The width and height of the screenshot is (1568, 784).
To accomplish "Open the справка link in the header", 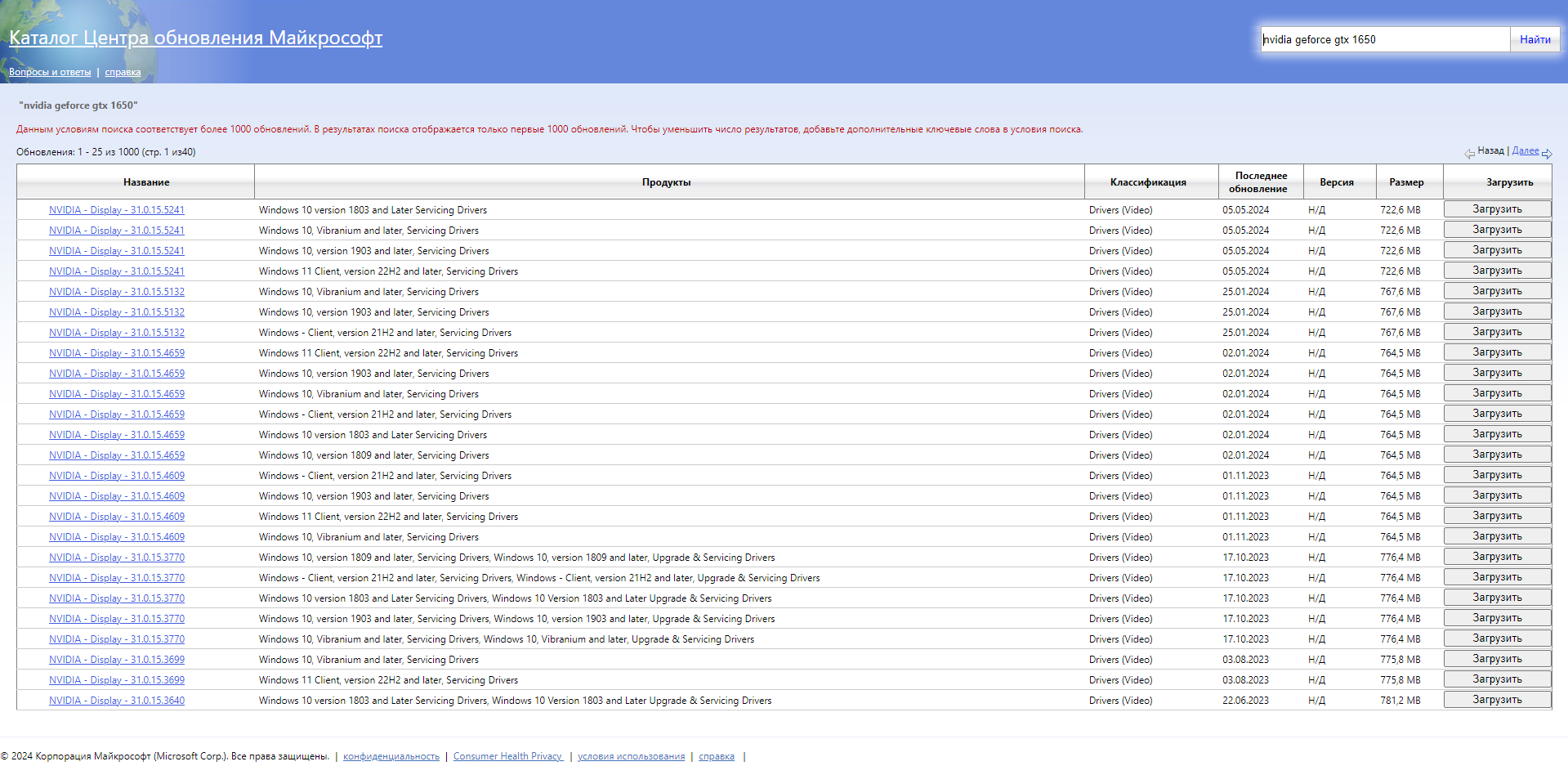I will pyautogui.click(x=123, y=72).
